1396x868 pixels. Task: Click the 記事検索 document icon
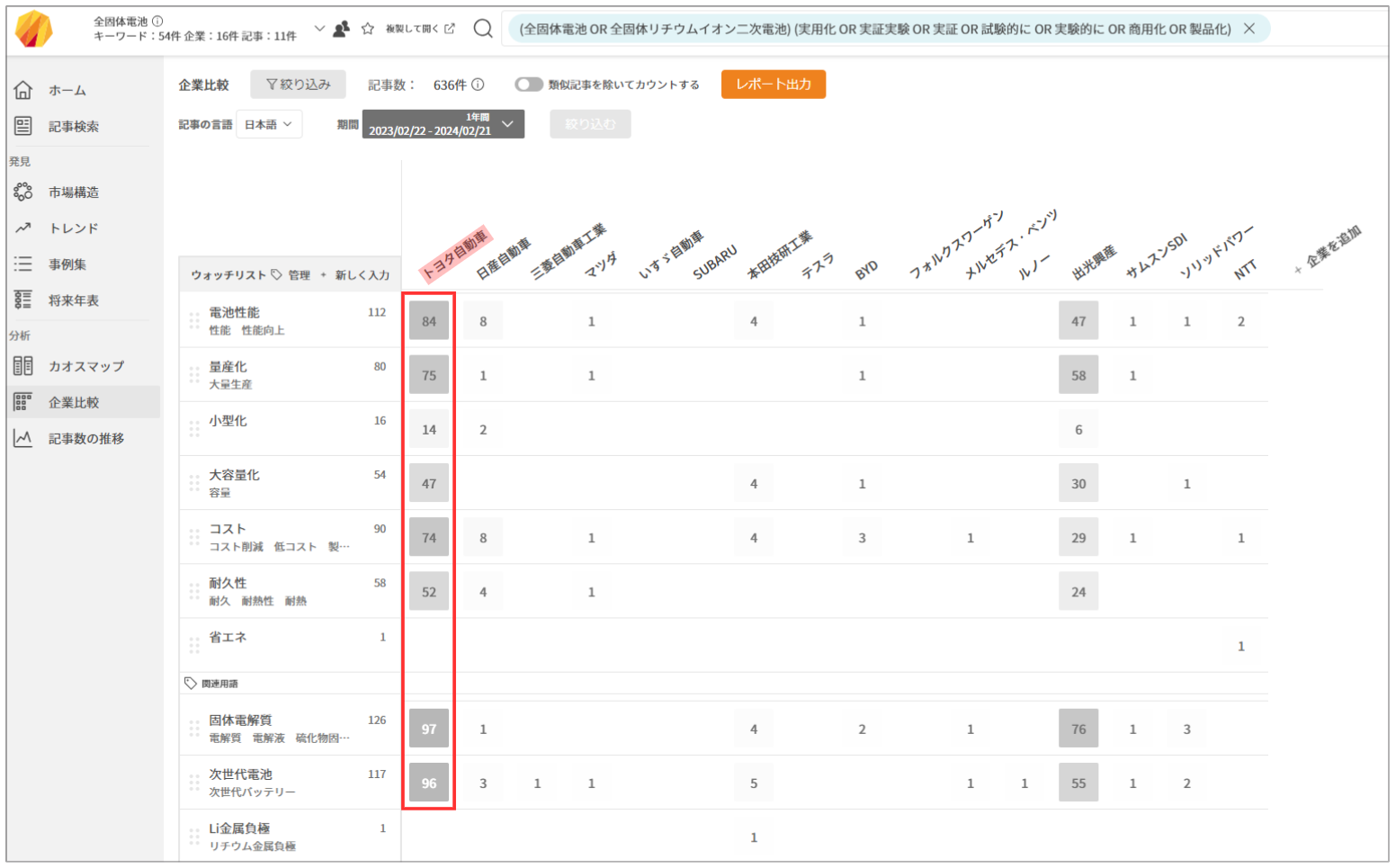[x=23, y=126]
